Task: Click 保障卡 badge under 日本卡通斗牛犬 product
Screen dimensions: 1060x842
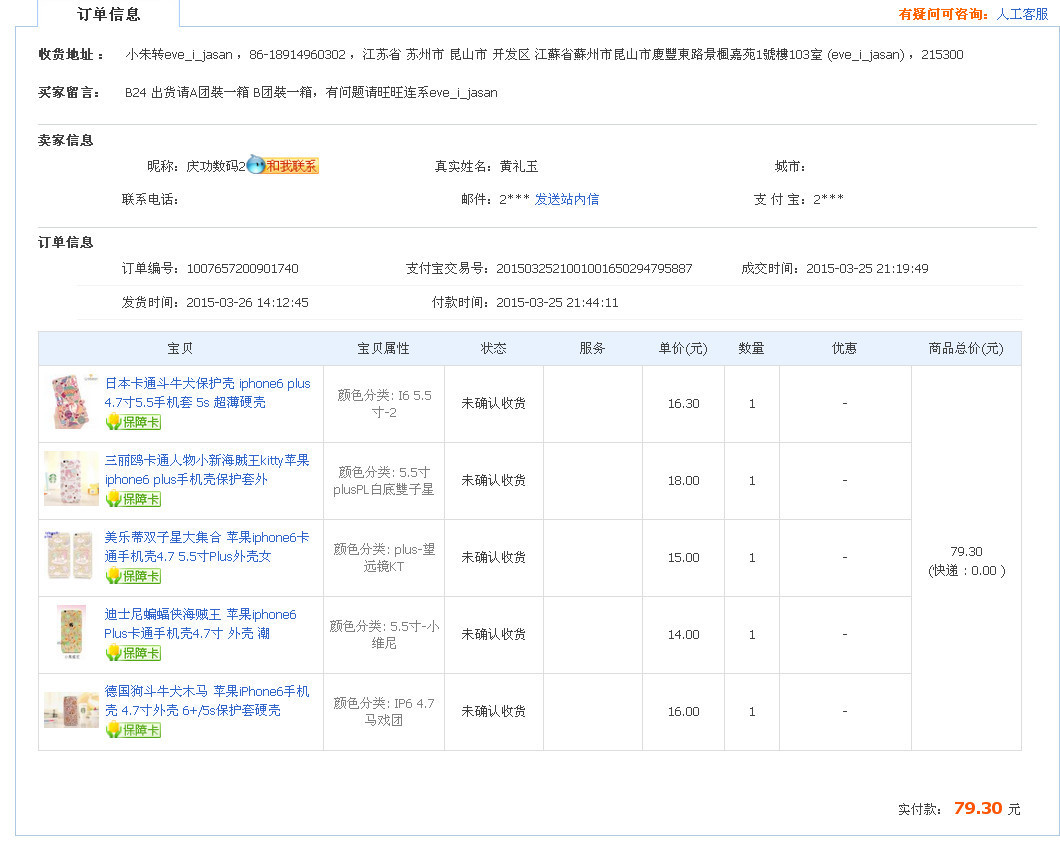Action: (133, 422)
